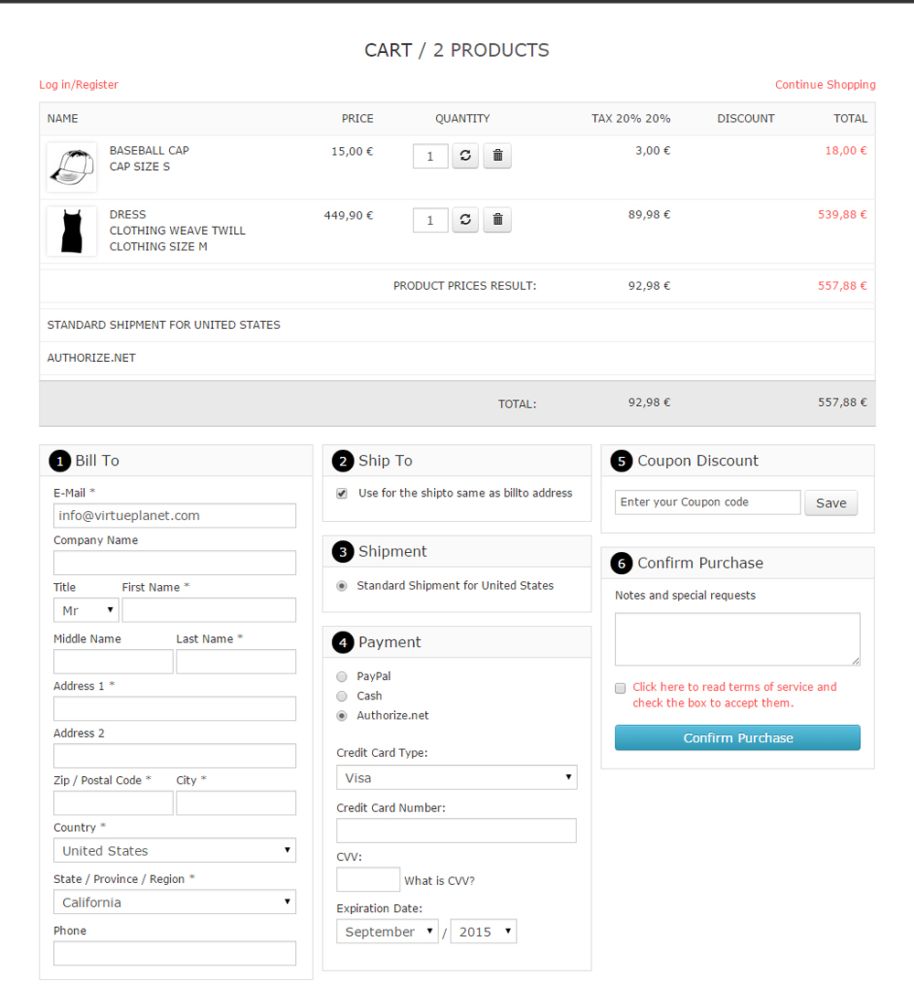This screenshot has height=1000, width=914.
Task: Remove the Dress with trash icon
Action: (x=498, y=220)
